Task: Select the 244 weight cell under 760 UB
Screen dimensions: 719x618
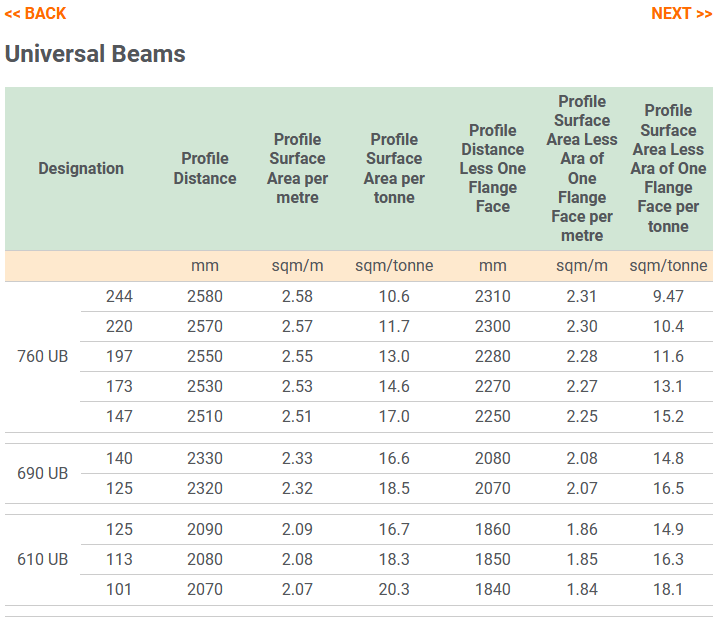Action: (x=119, y=297)
